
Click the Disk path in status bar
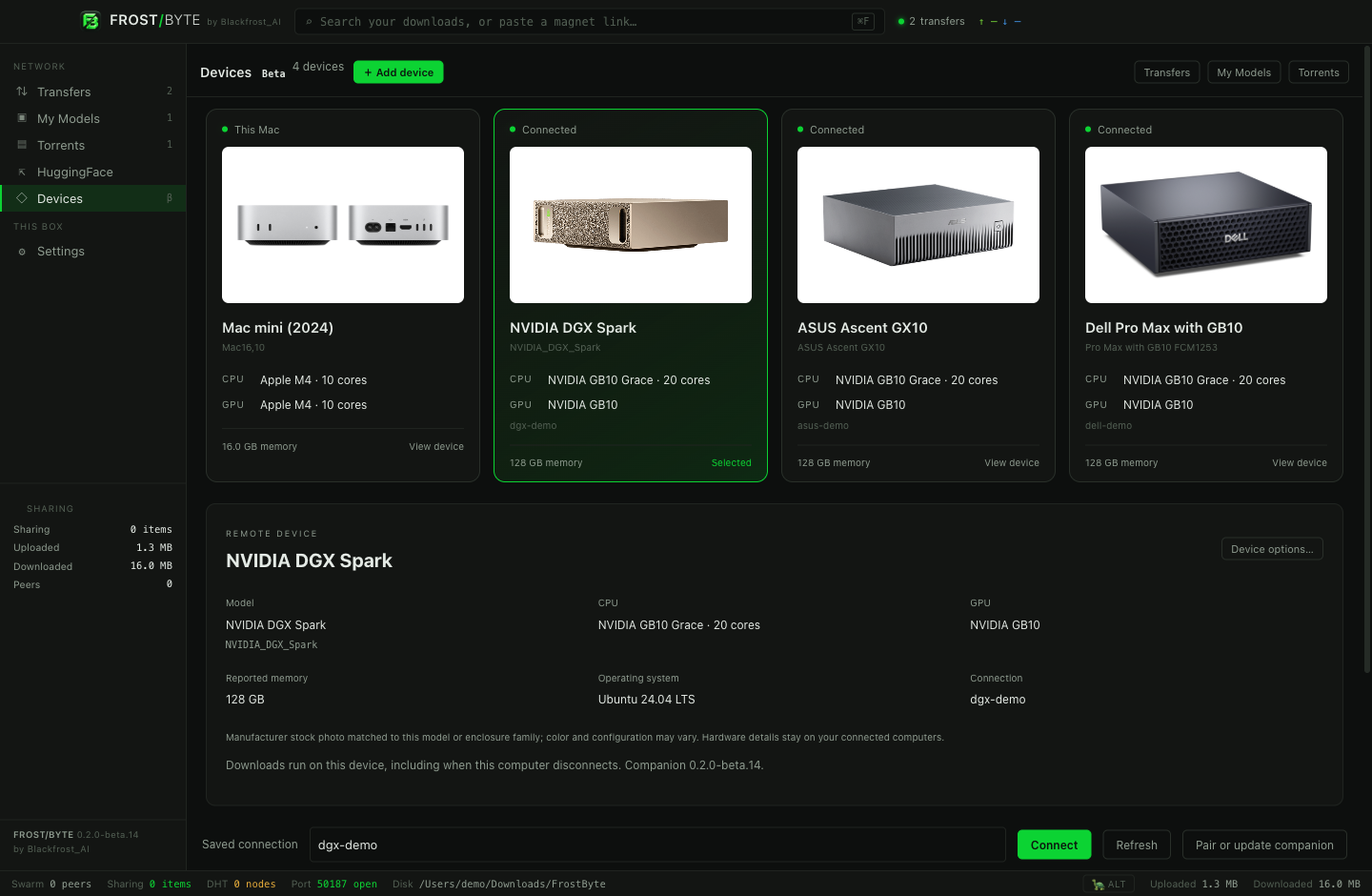498,885
